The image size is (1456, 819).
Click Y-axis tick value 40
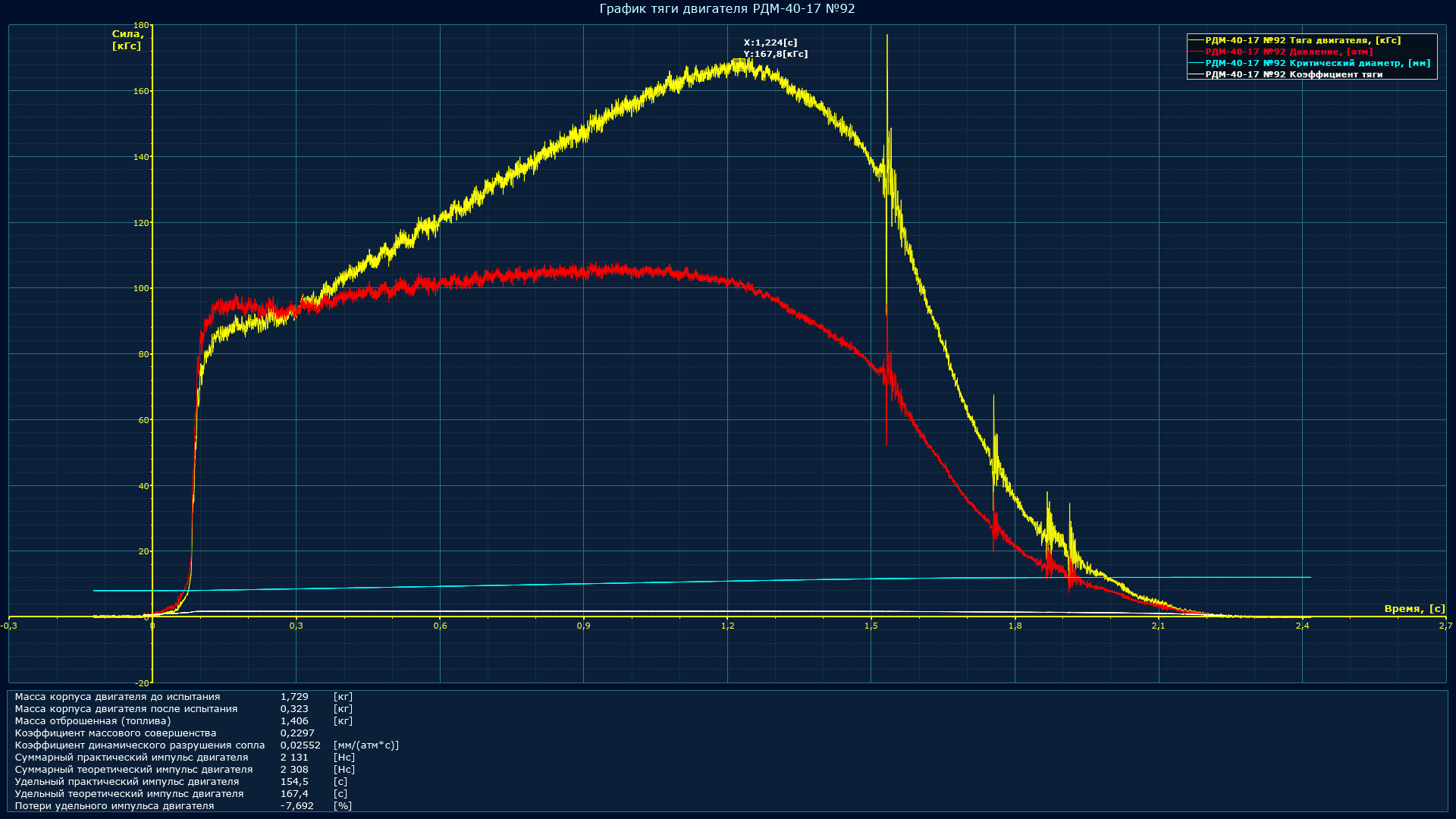144,486
